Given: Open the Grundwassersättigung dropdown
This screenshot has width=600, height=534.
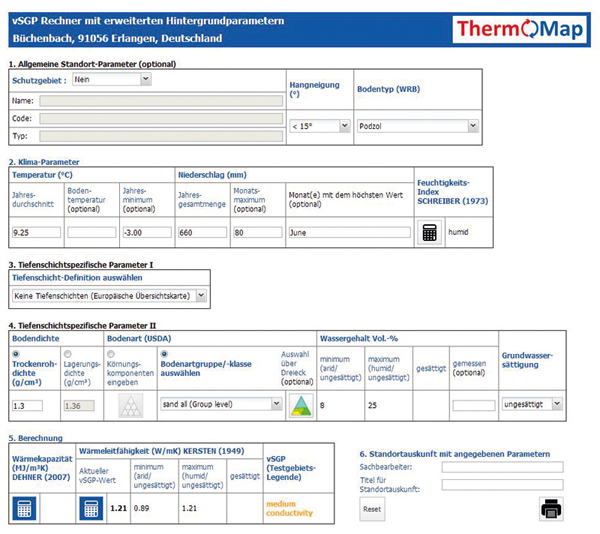Looking at the screenshot, I should [532, 404].
